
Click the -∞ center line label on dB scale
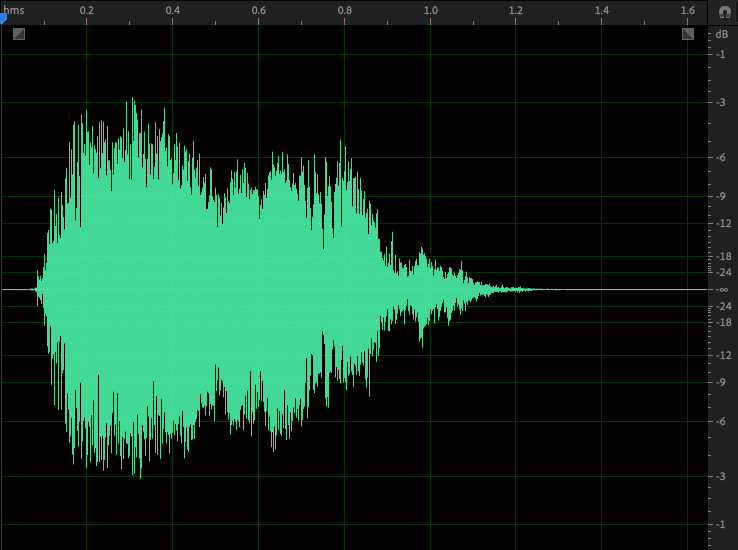[x=722, y=290]
